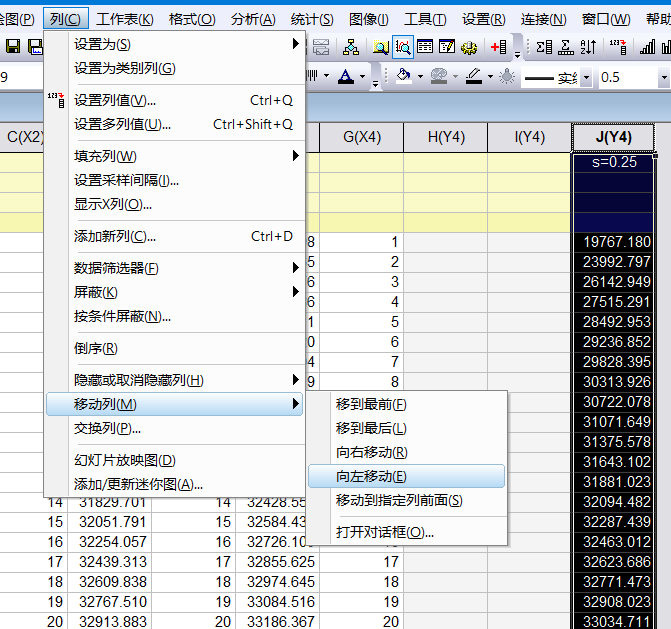Image resolution: width=671 pixels, height=629 pixels.
Task: Select 交换列(P)... menu entry
Action: click(175, 428)
